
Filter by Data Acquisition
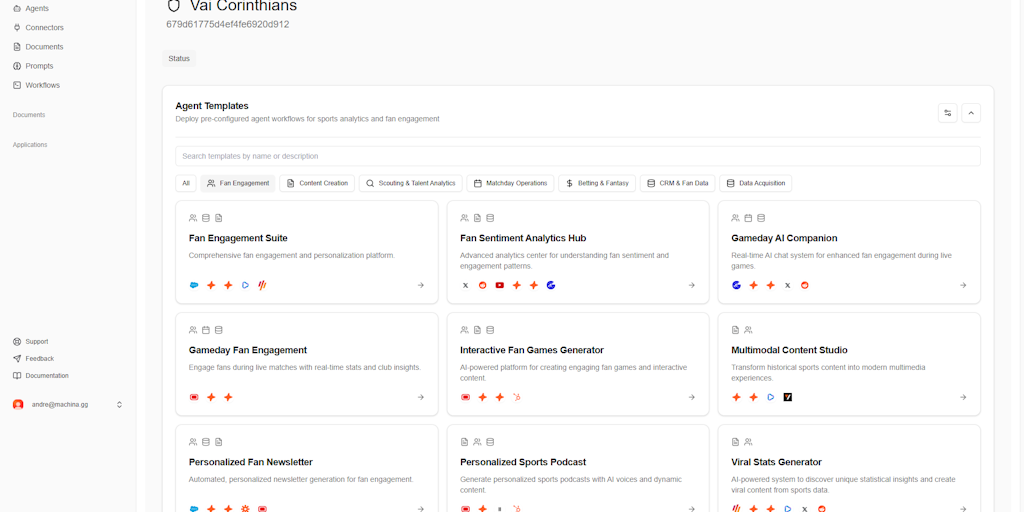coord(756,184)
